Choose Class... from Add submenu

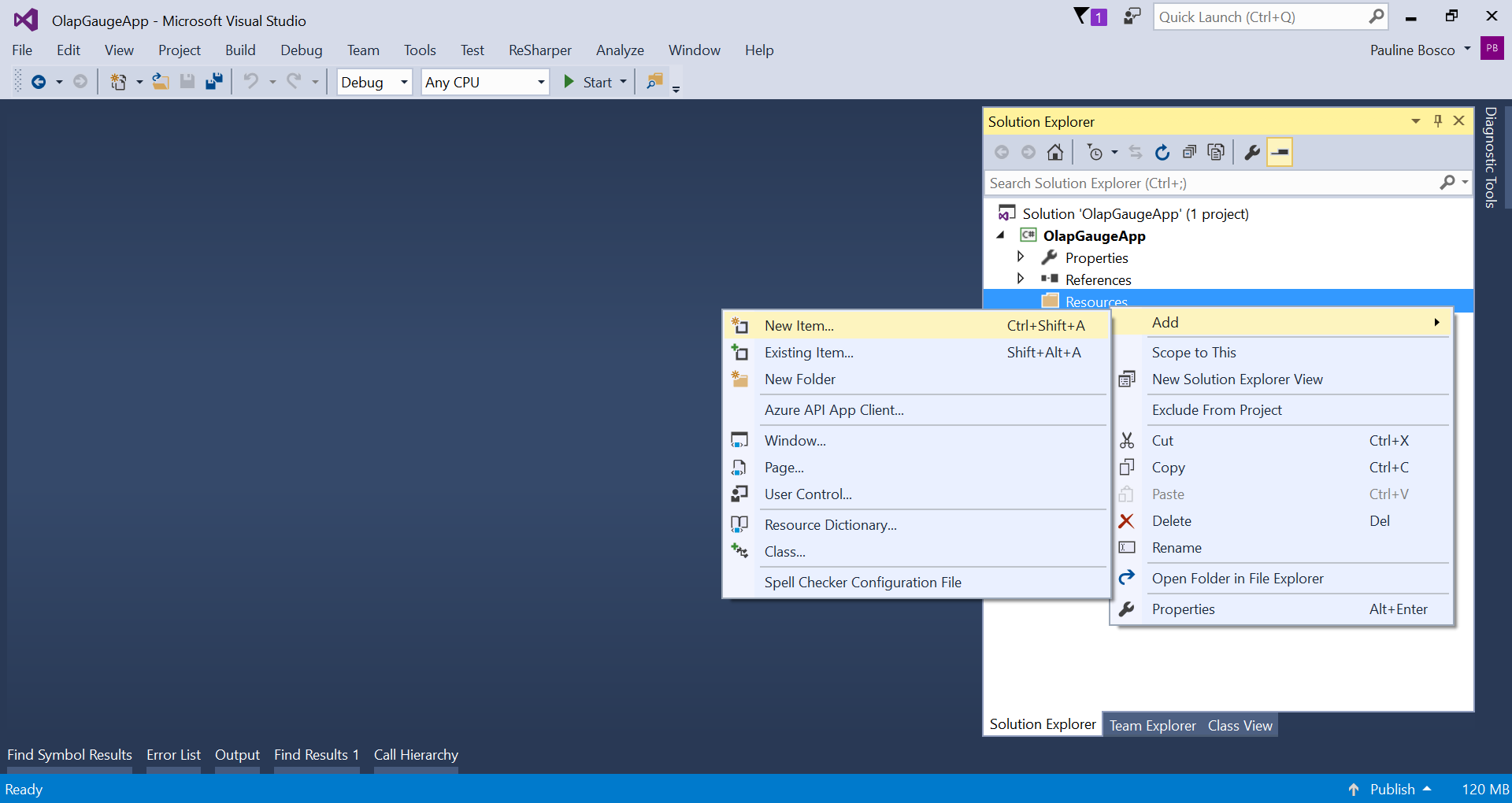click(916, 551)
